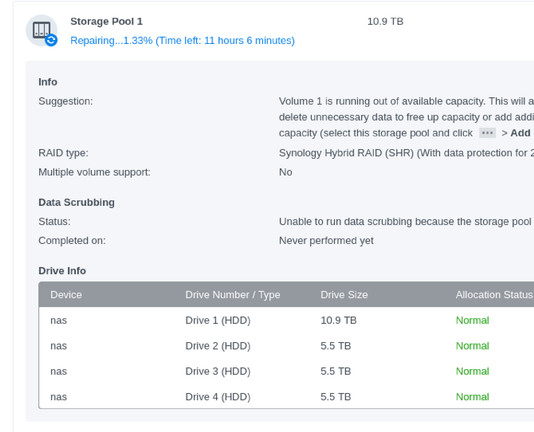Click the Drive Info section heading
534x432 pixels.
tap(62, 271)
